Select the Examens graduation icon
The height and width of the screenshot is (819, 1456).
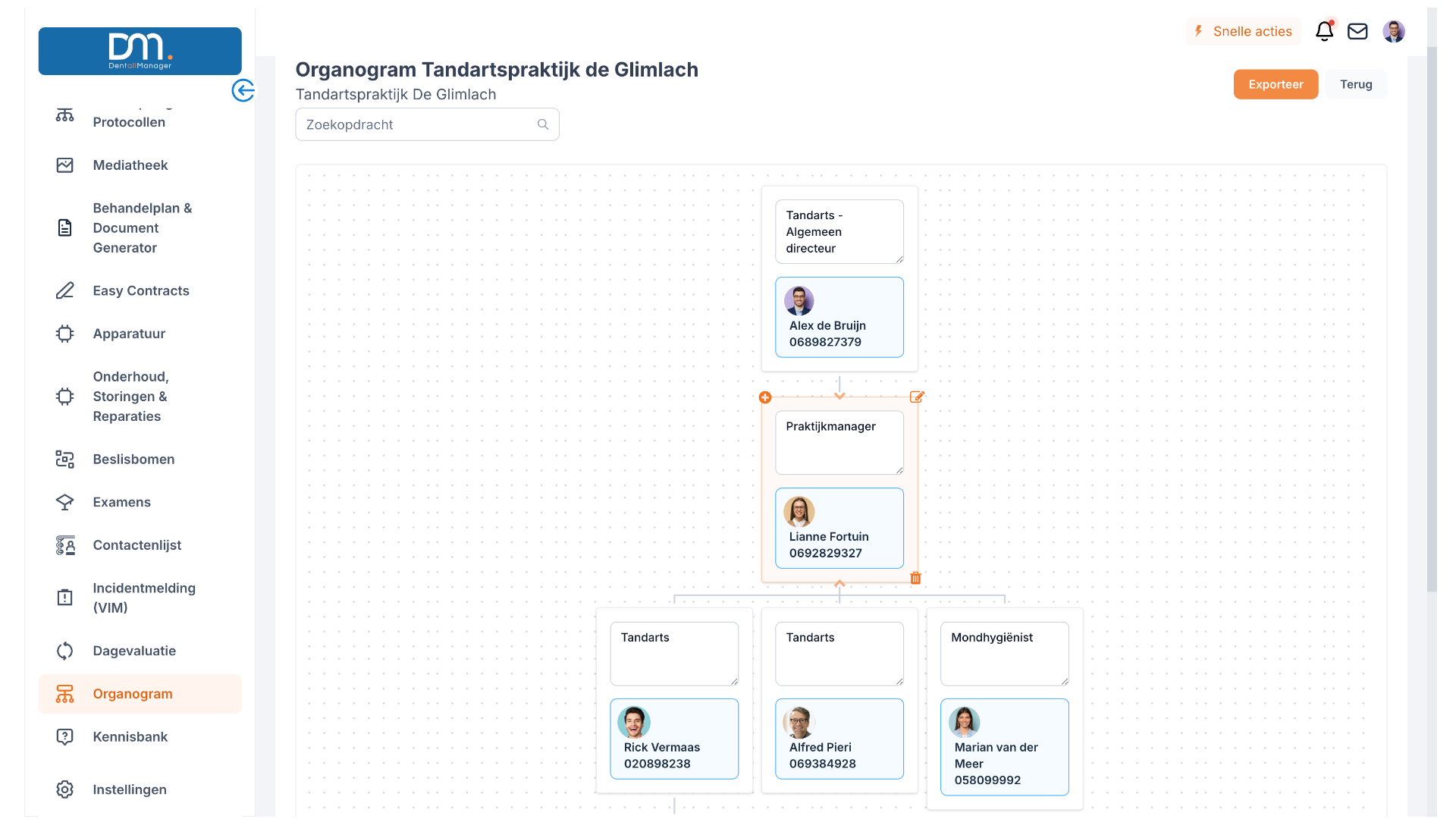click(x=65, y=502)
